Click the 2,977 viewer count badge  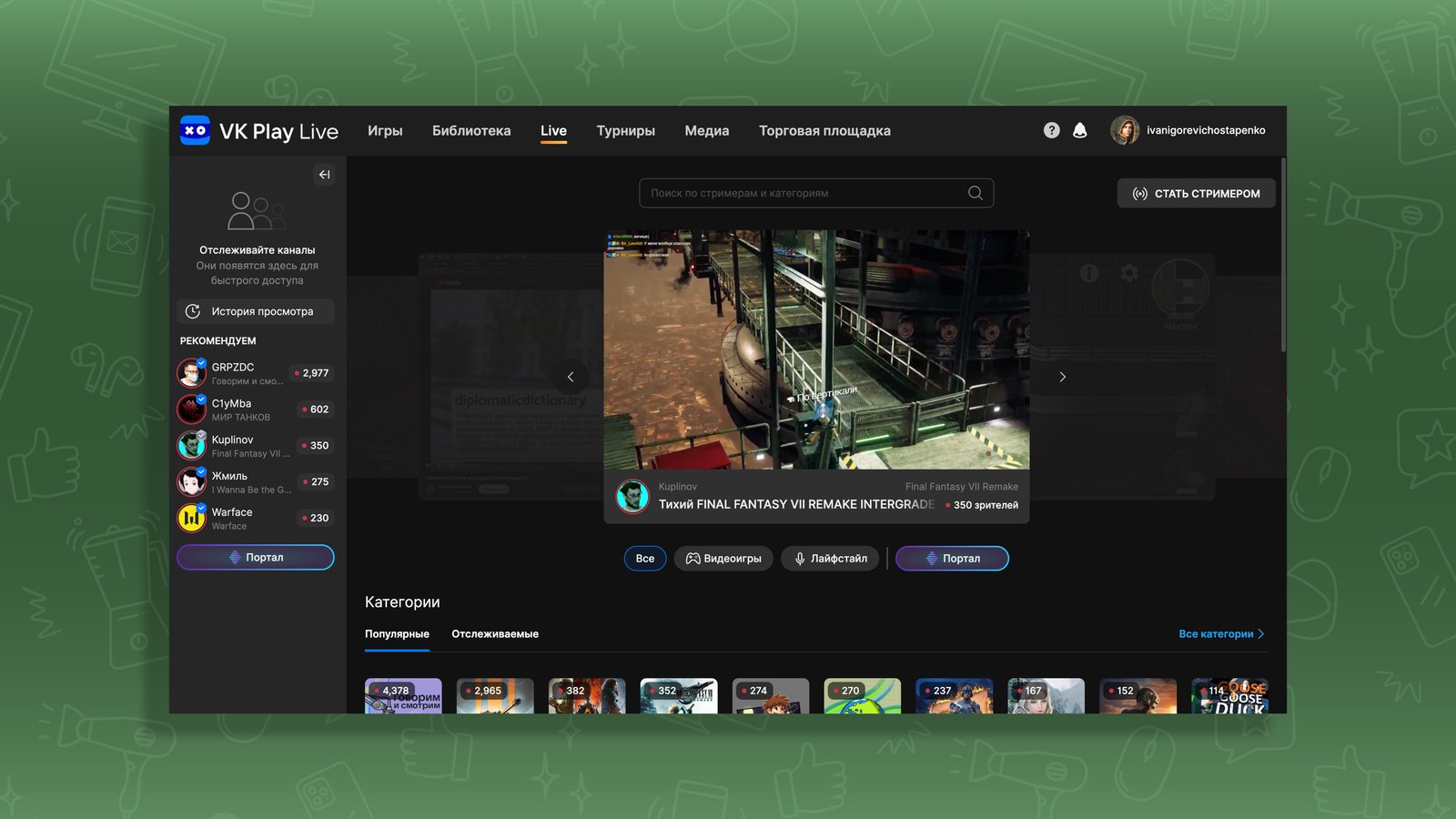pos(311,373)
